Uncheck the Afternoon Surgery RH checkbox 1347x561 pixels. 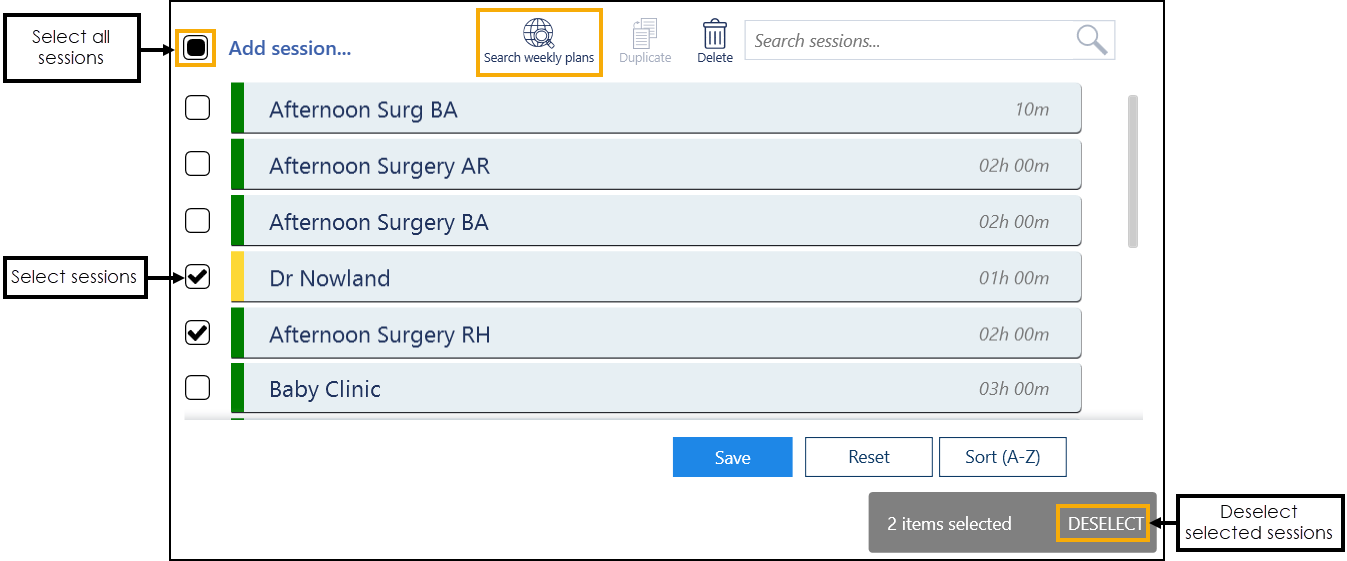tap(198, 333)
